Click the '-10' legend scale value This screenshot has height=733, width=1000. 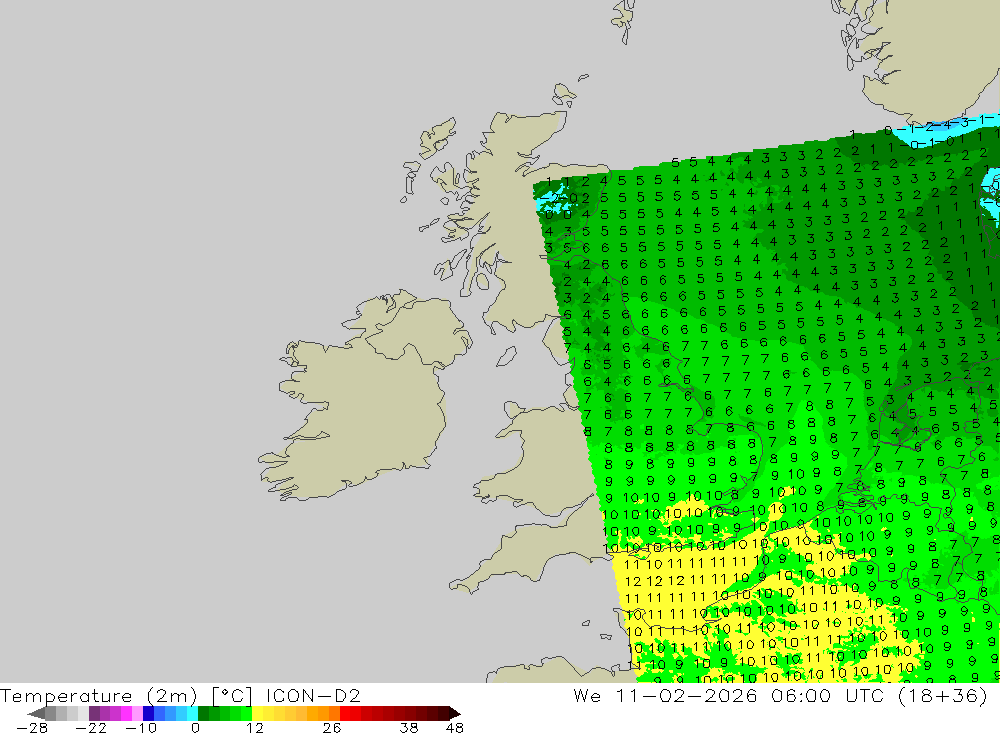(141, 727)
